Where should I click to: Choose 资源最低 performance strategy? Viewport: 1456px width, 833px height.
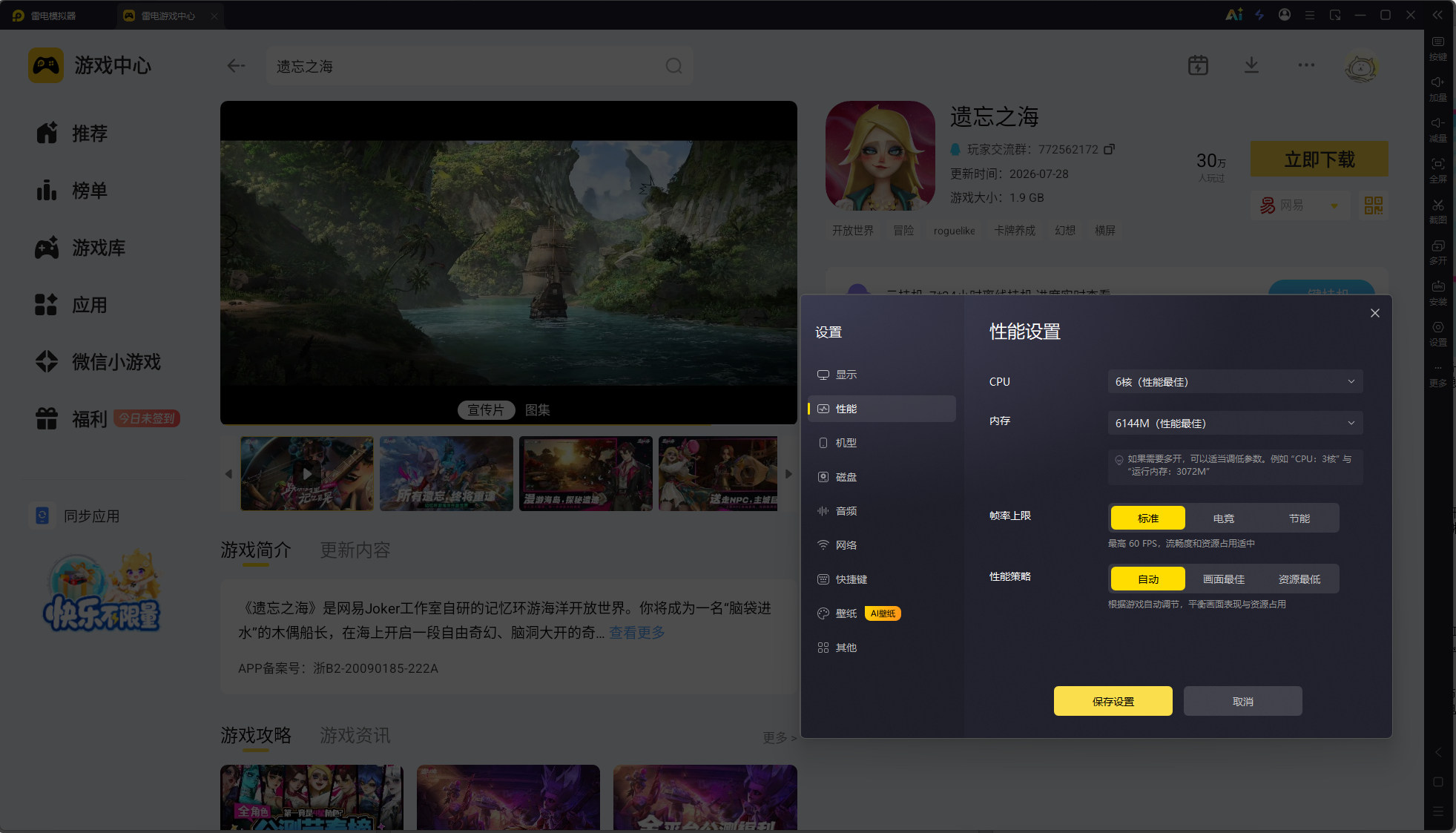pyautogui.click(x=1299, y=579)
